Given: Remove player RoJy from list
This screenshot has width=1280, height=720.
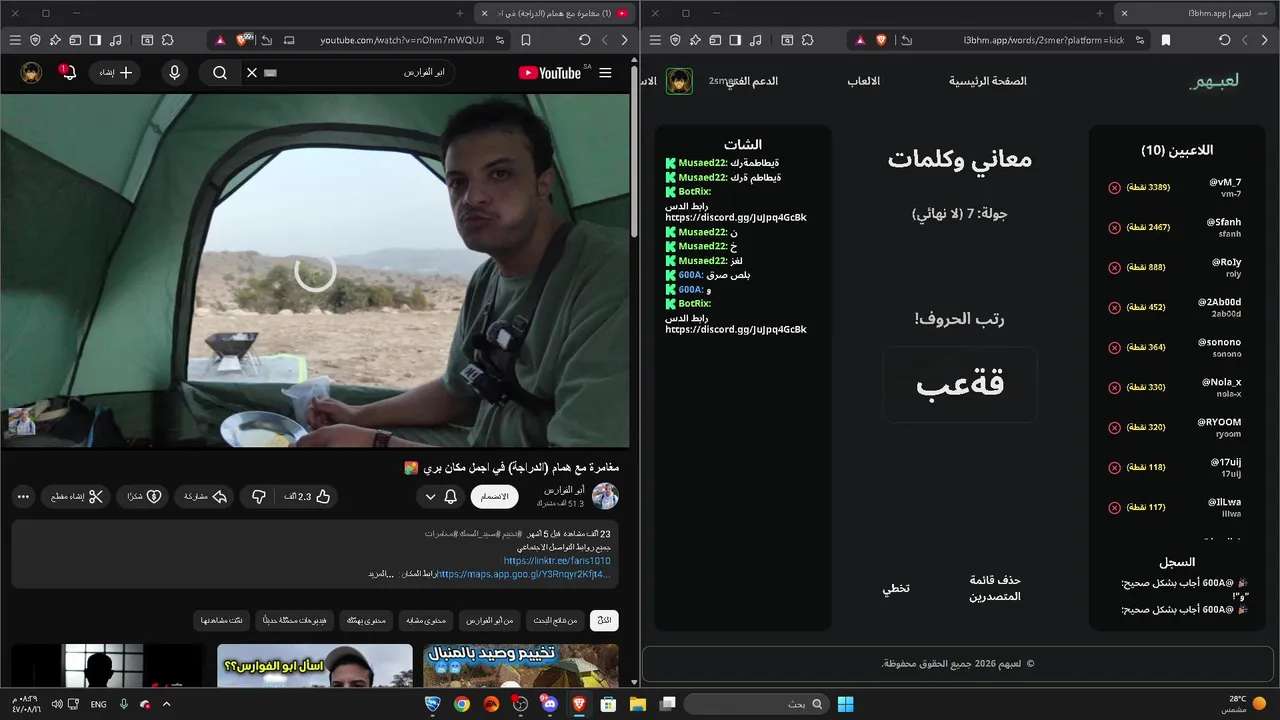Looking at the screenshot, I should click(x=1114, y=267).
